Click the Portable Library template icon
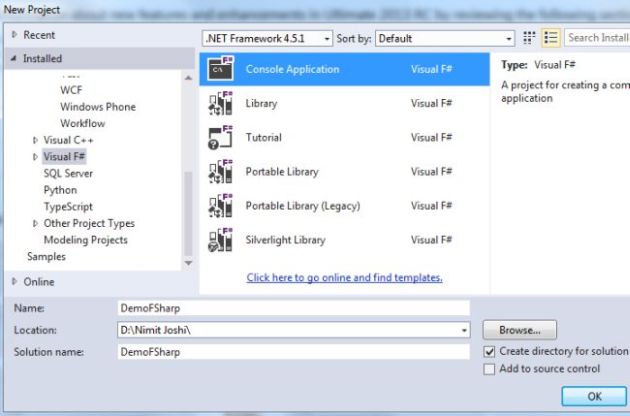Image resolution: width=630 pixels, height=416 pixels. click(220, 172)
